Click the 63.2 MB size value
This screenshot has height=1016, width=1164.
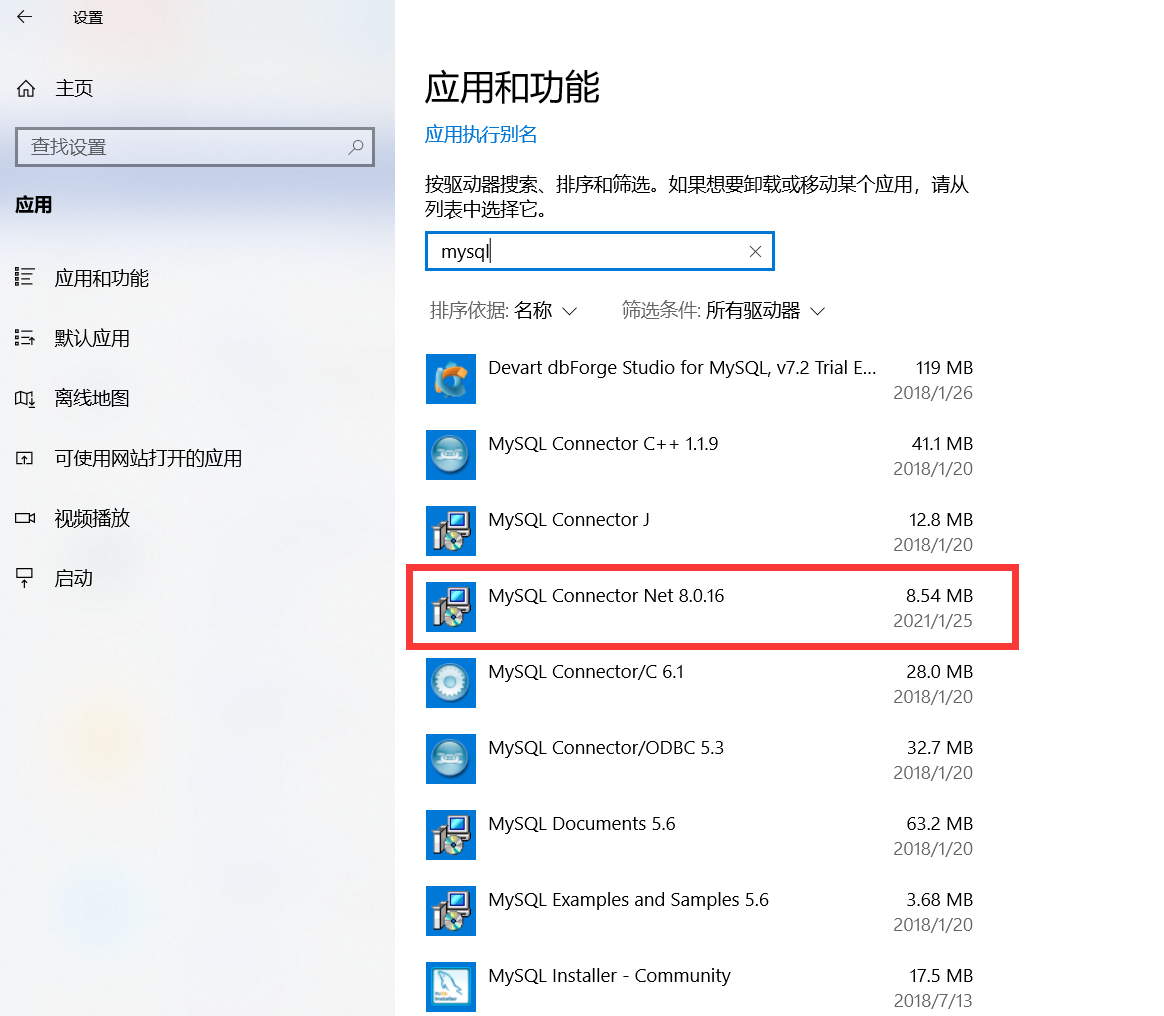(x=940, y=824)
